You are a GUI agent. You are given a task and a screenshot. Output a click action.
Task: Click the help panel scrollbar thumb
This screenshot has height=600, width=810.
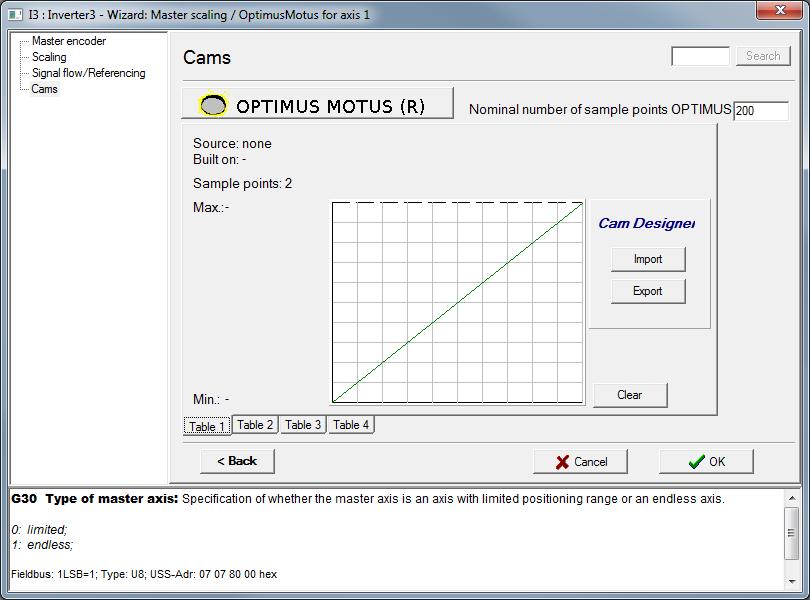coord(791,533)
